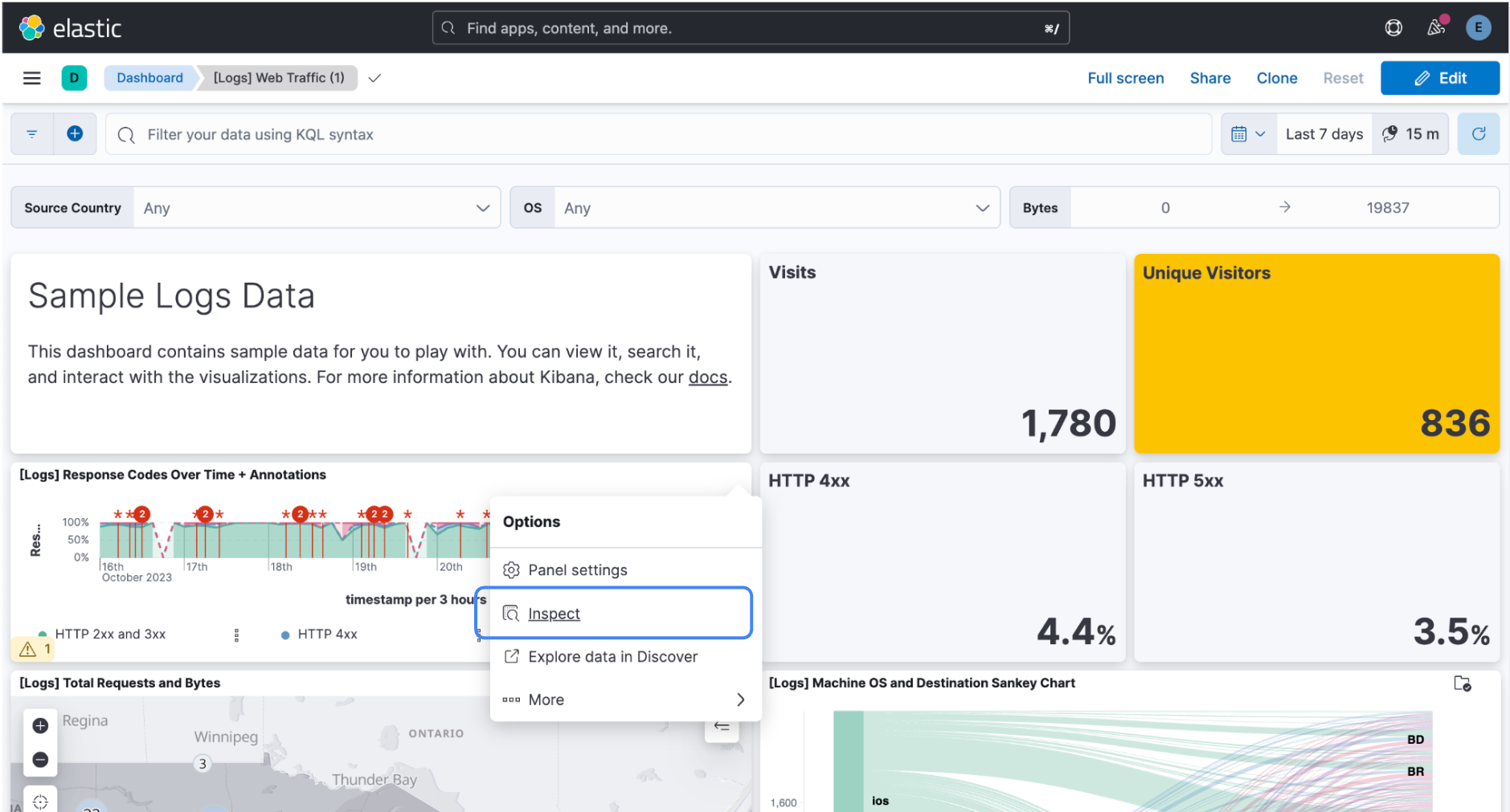Expand the dashboard title chevron
The image size is (1510, 812).
(x=374, y=78)
